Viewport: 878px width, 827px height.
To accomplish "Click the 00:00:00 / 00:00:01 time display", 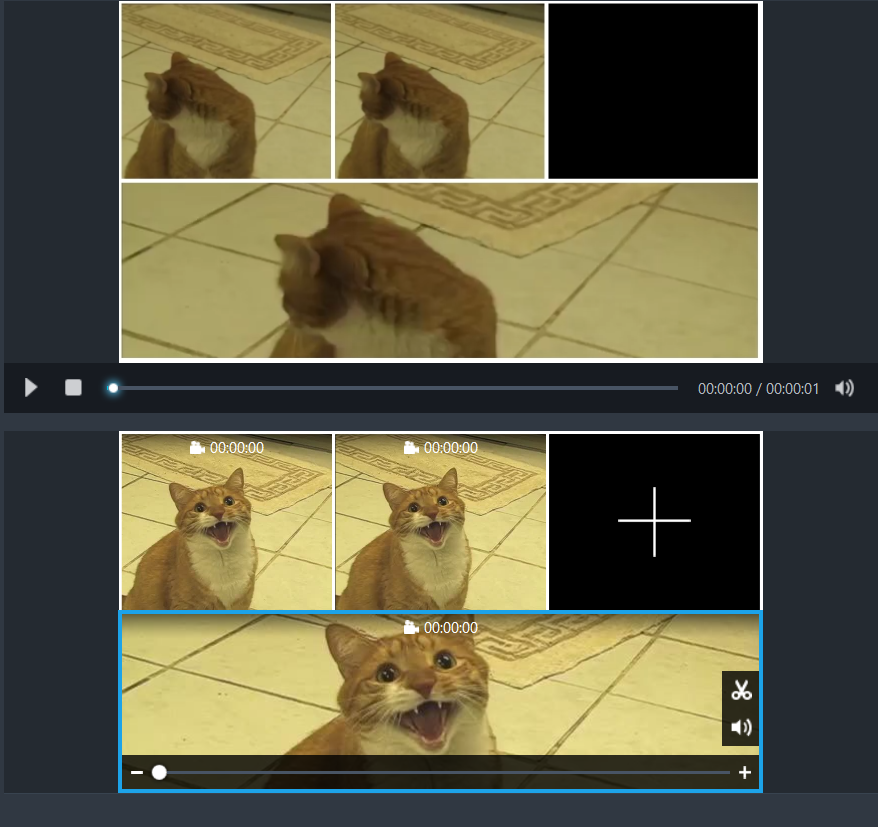I will tap(760, 388).
